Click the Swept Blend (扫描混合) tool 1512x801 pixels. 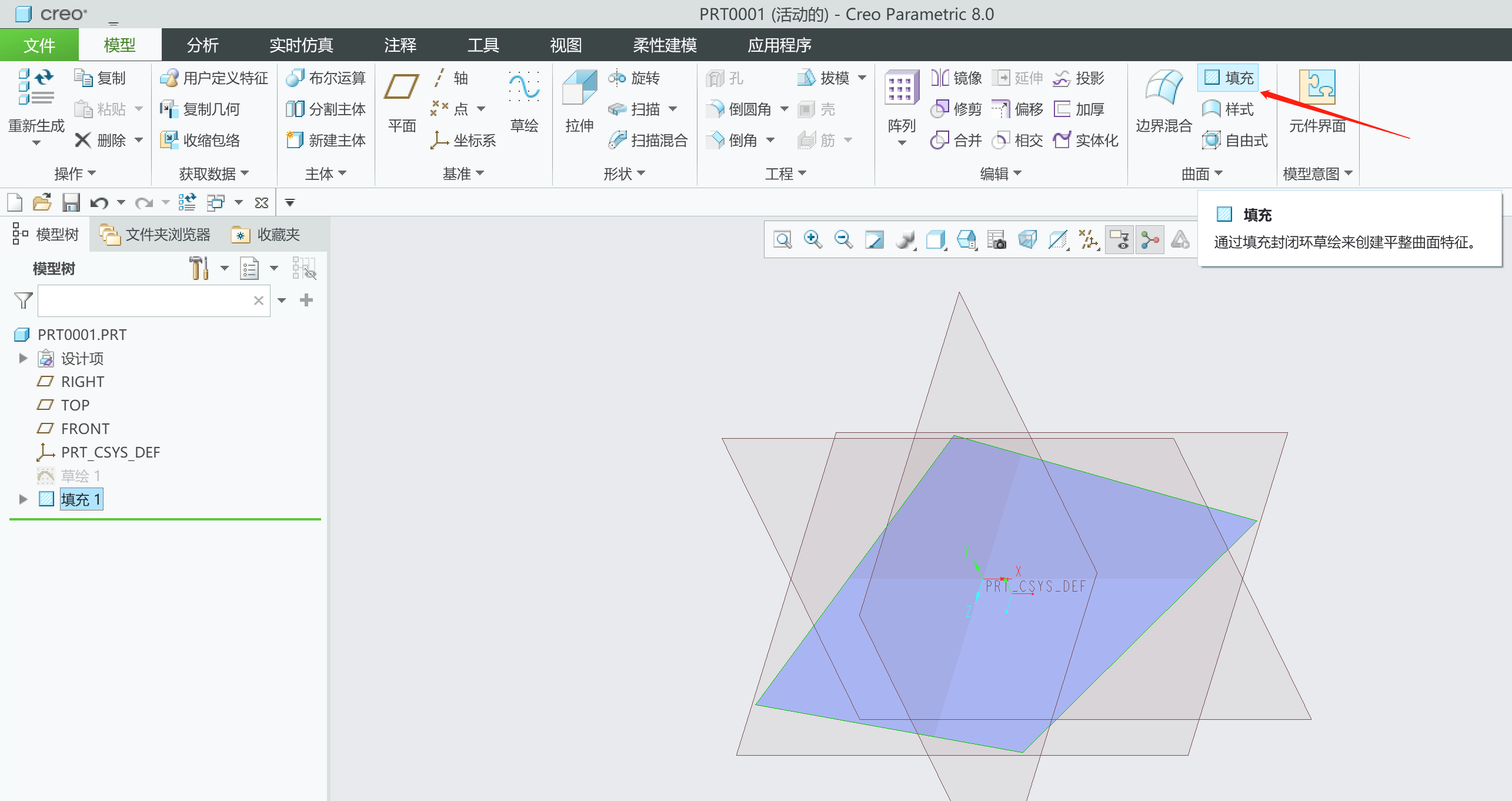[647, 141]
